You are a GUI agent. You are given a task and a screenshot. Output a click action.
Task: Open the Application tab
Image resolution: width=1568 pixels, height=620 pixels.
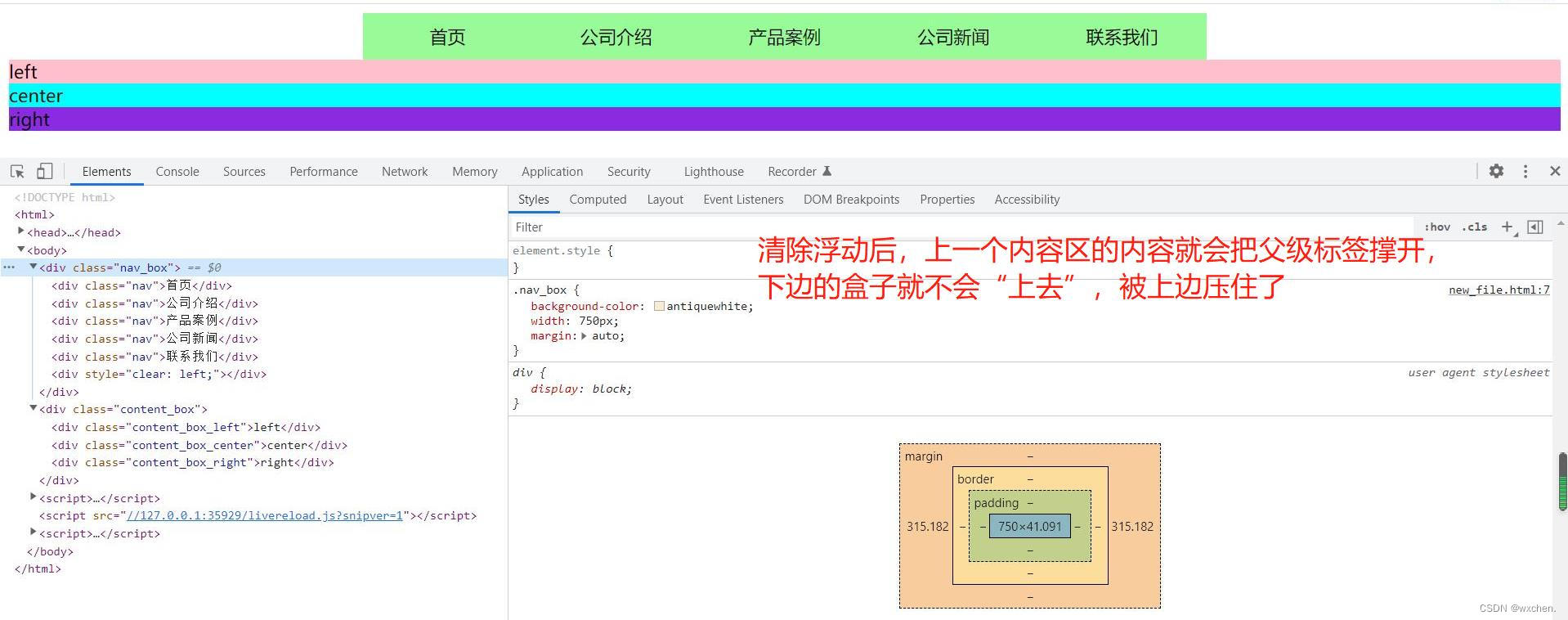coord(553,171)
